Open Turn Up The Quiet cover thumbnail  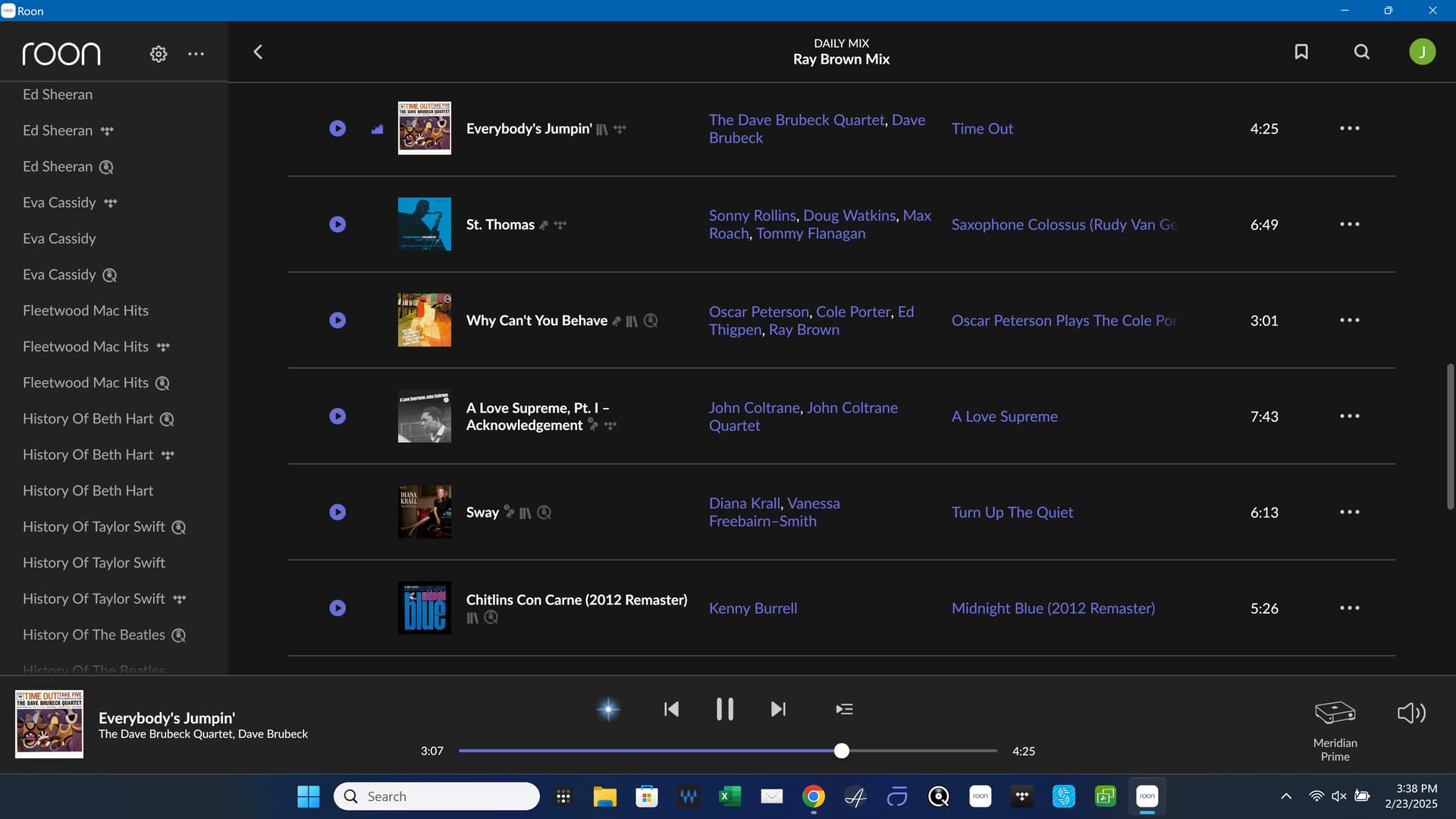424,512
